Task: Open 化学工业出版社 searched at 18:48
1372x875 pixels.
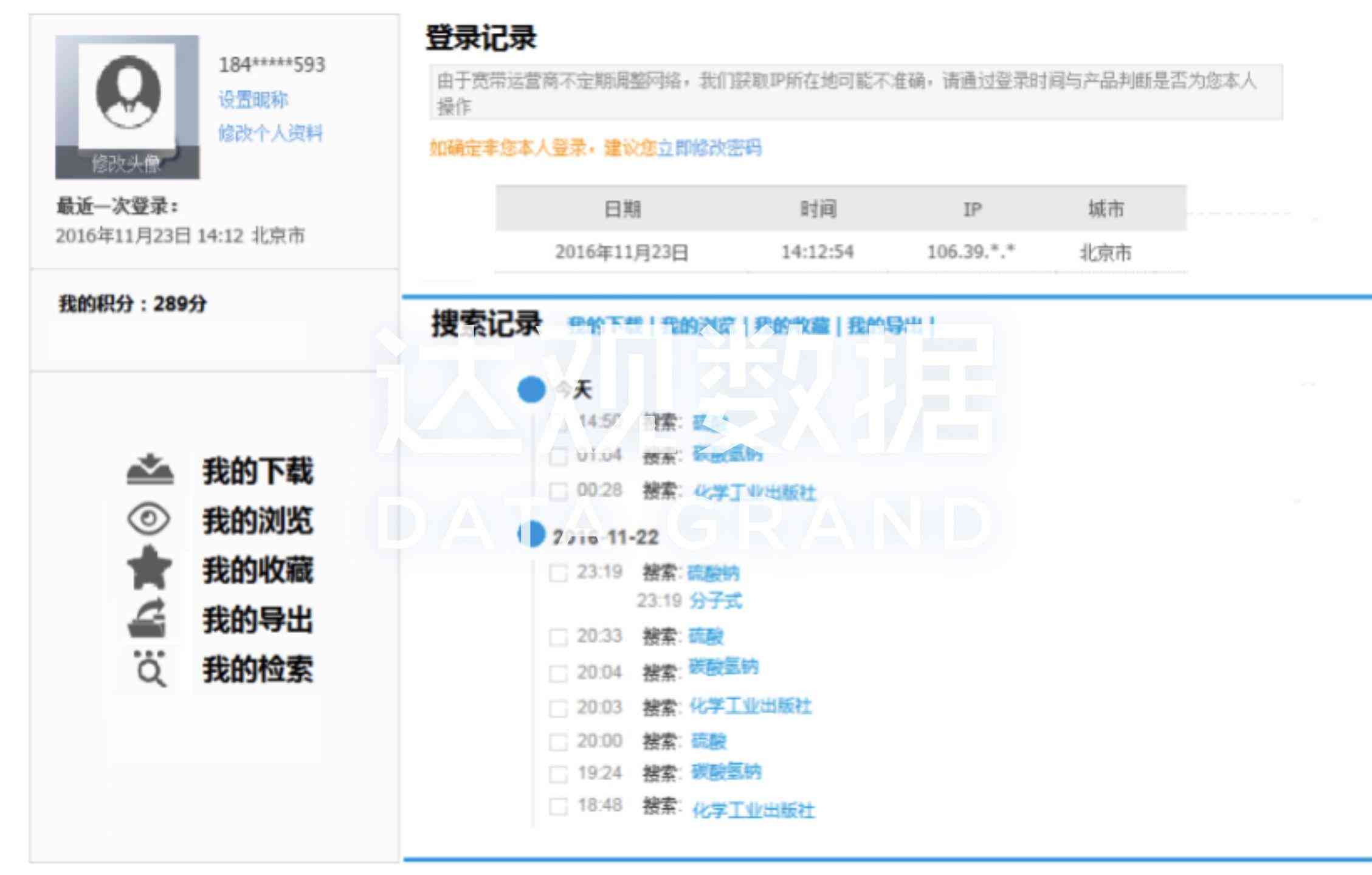Action: click(x=754, y=811)
